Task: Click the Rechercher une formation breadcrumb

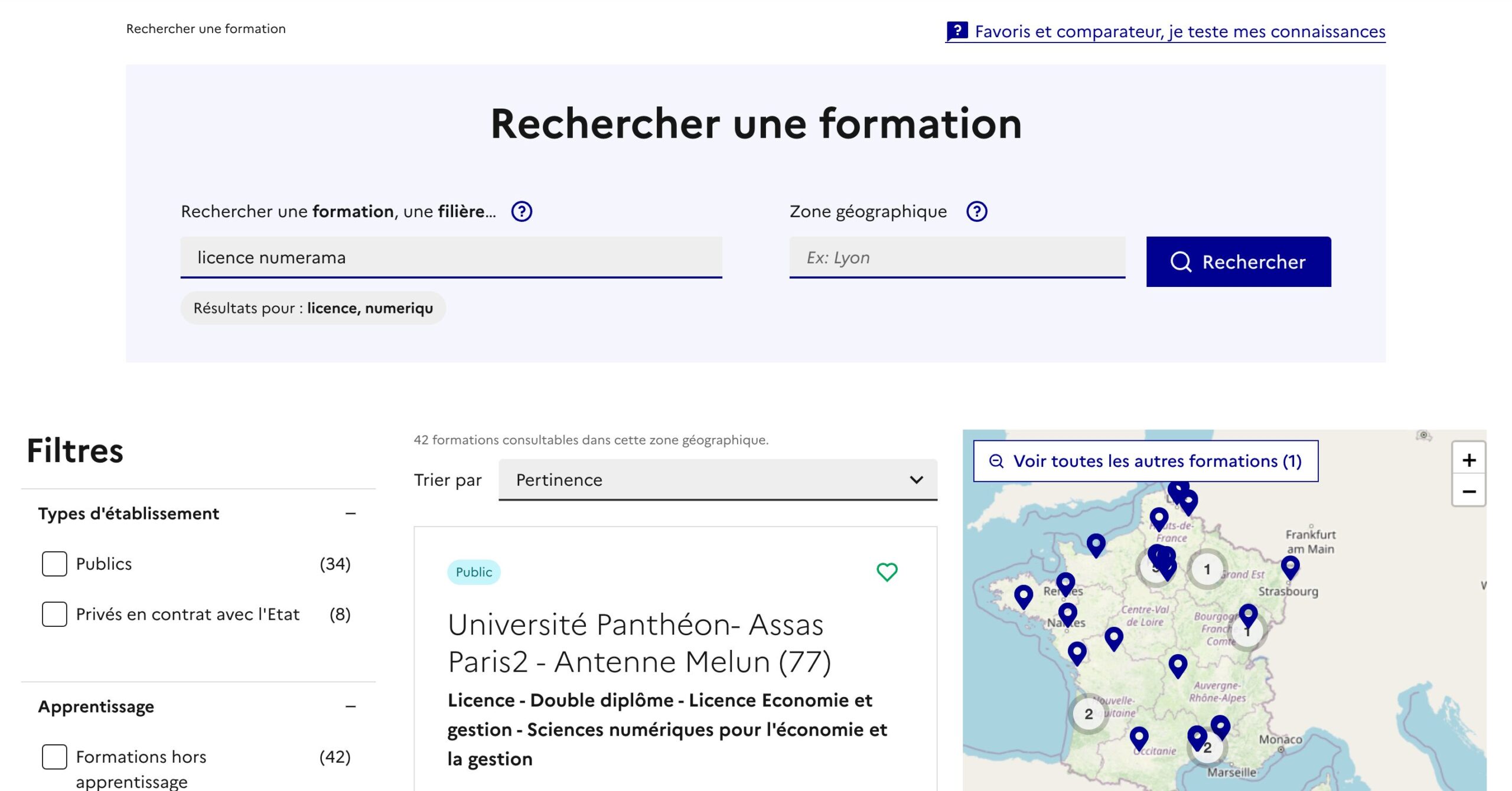Action: [x=206, y=28]
